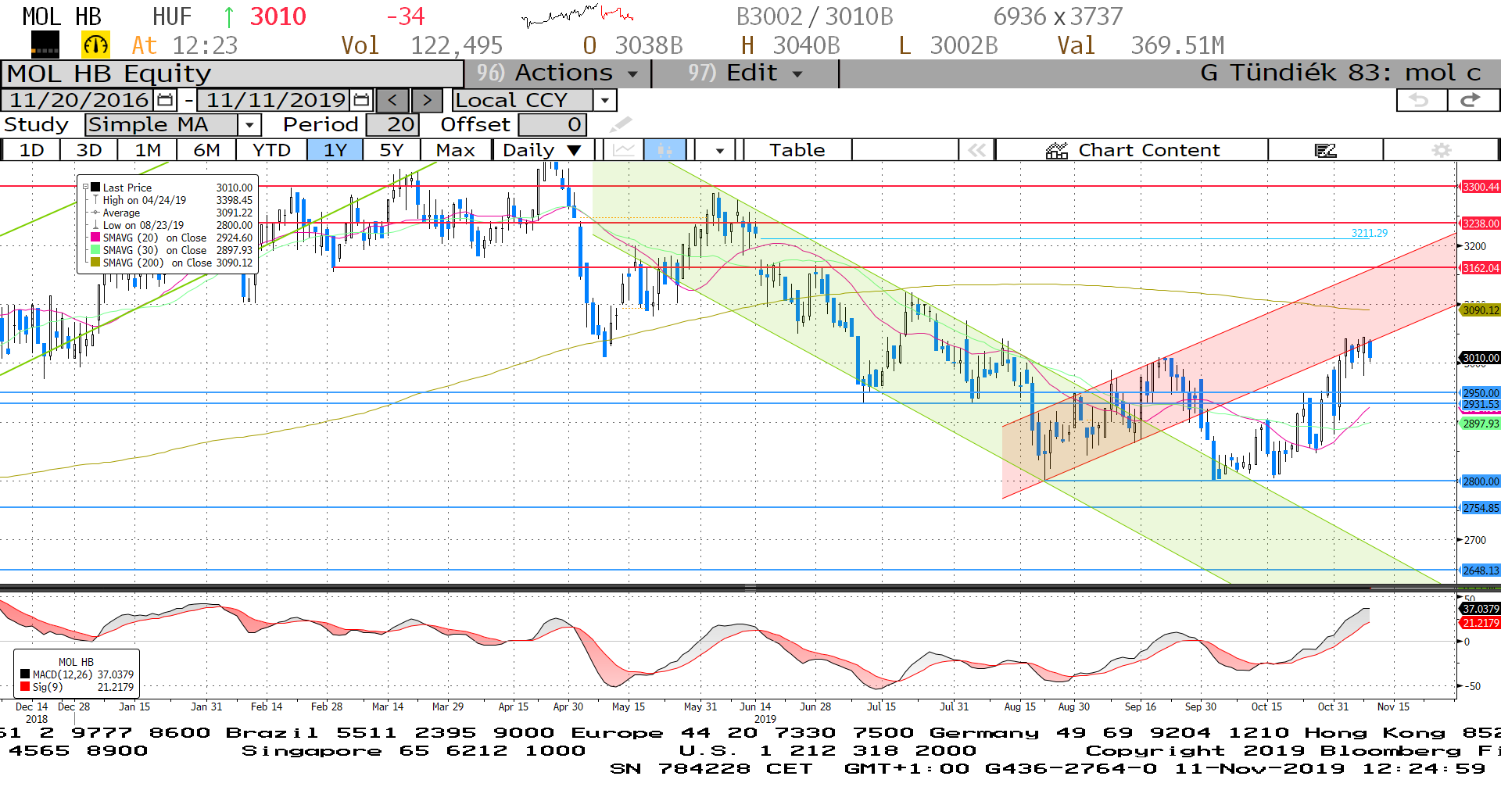Click the undo arrow button
This screenshot has width=1501, height=812.
[1420, 100]
